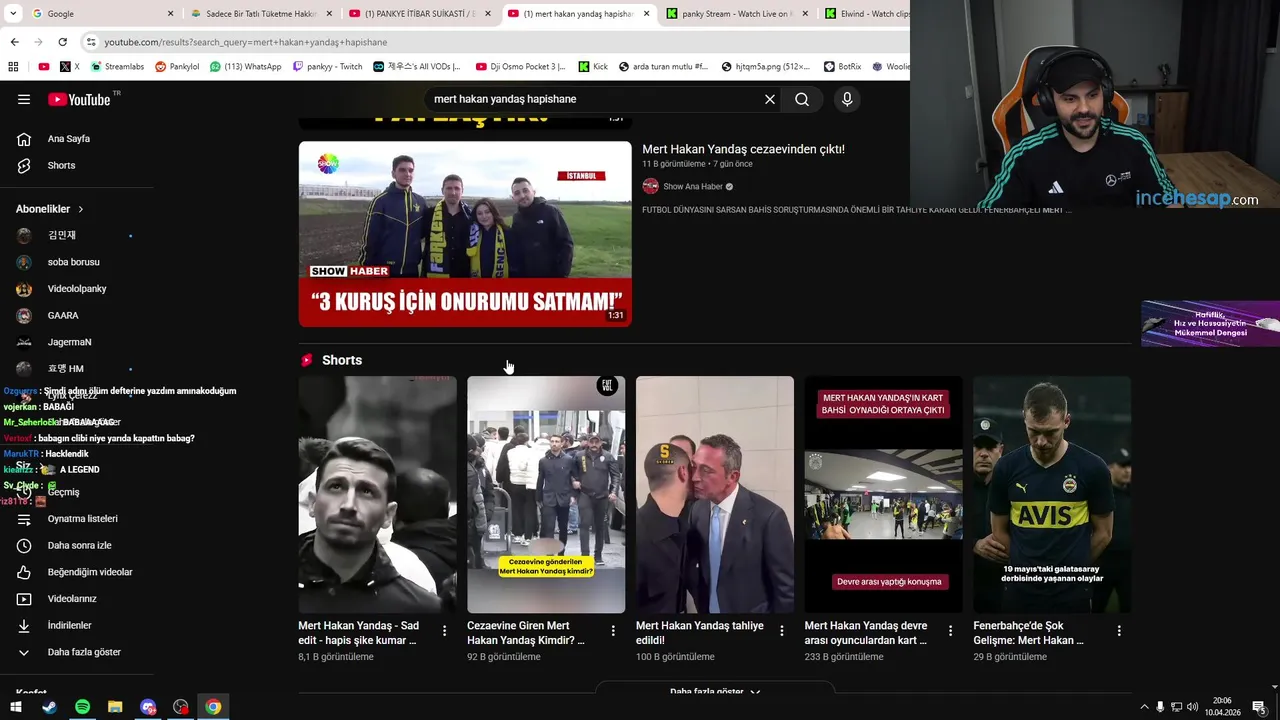
Task: Open soba borusu subscription
Action: click(x=73, y=262)
